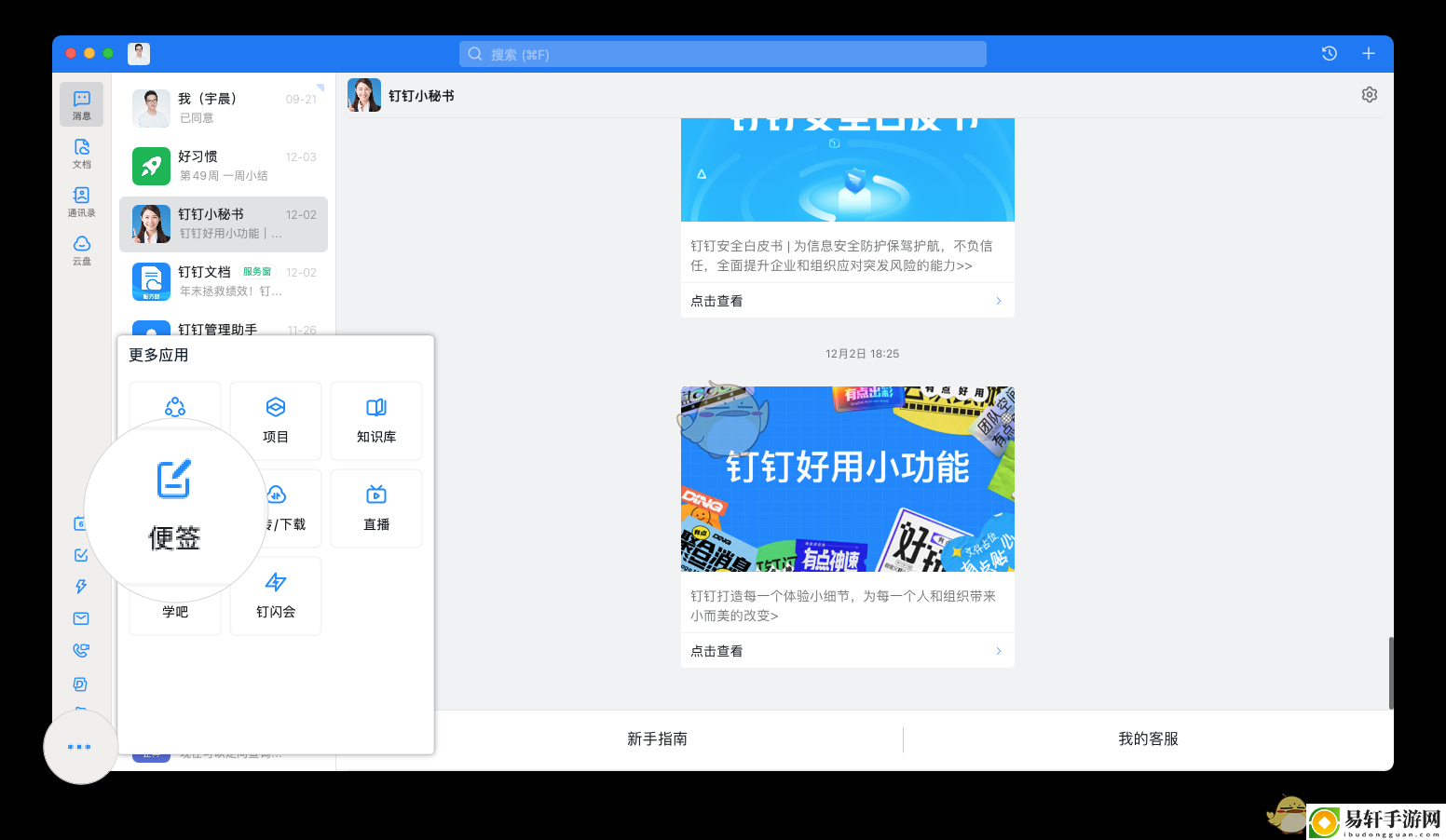The width and height of the screenshot is (1446, 840).
Task: Open the to-do checkbox icon in sidebar
Action: point(81,555)
